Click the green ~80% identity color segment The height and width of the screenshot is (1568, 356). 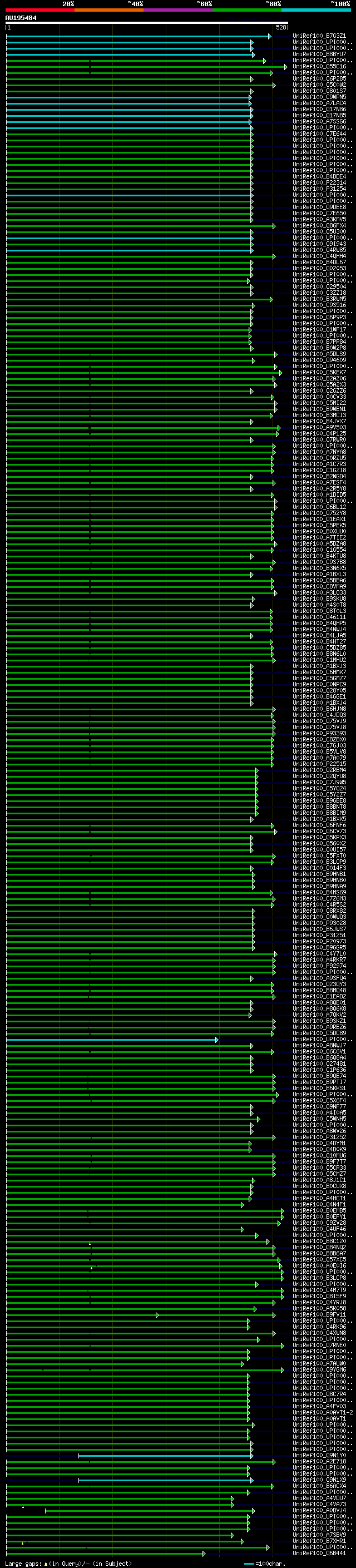247,10
